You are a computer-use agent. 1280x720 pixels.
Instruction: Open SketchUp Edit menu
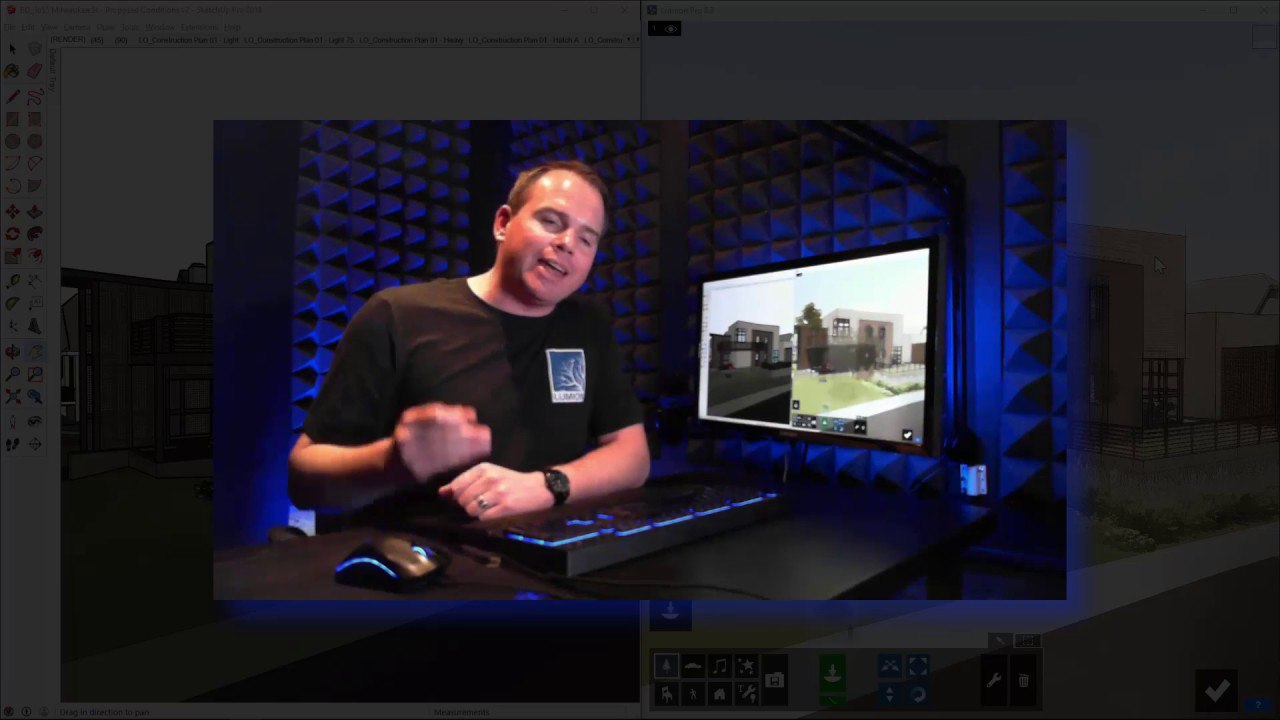pyautogui.click(x=28, y=27)
